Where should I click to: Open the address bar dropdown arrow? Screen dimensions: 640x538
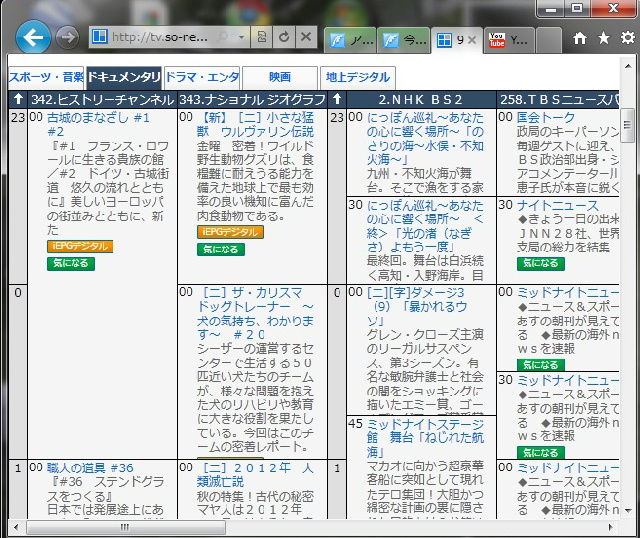click(242, 37)
